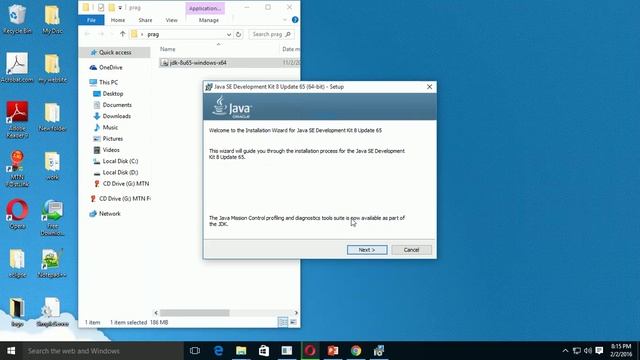The image size is (640, 360).
Task: Select Free Download desktop shortcut
Action: coord(52,218)
